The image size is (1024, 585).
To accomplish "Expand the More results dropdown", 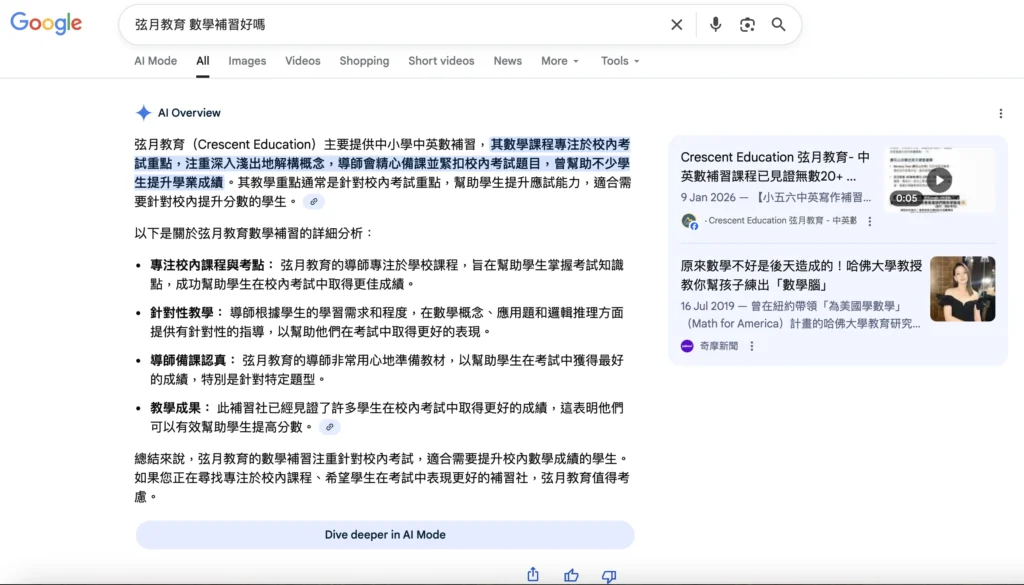I will [559, 61].
